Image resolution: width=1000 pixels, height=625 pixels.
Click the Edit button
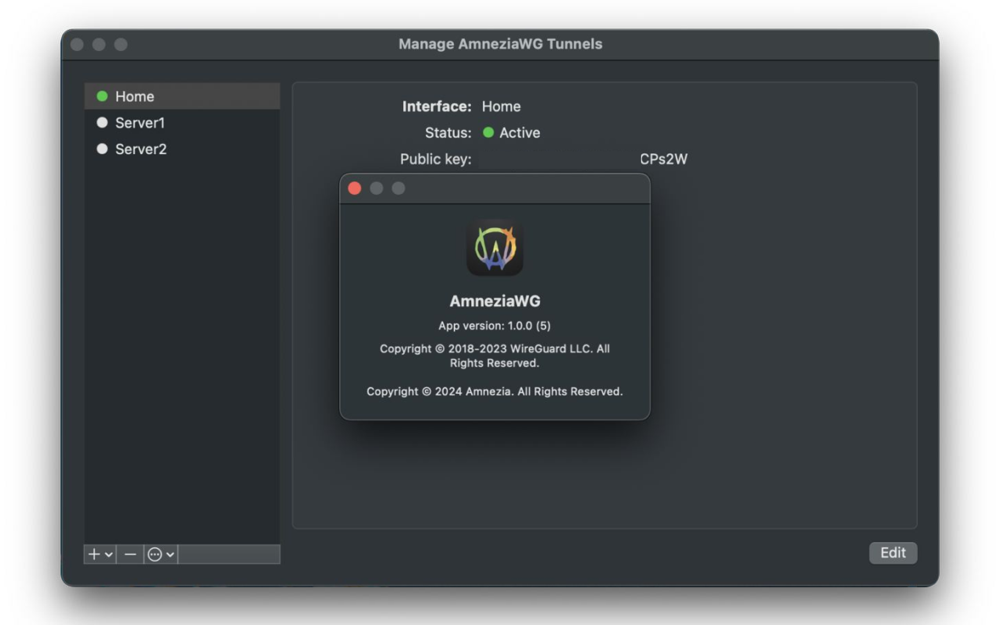pyautogui.click(x=893, y=553)
